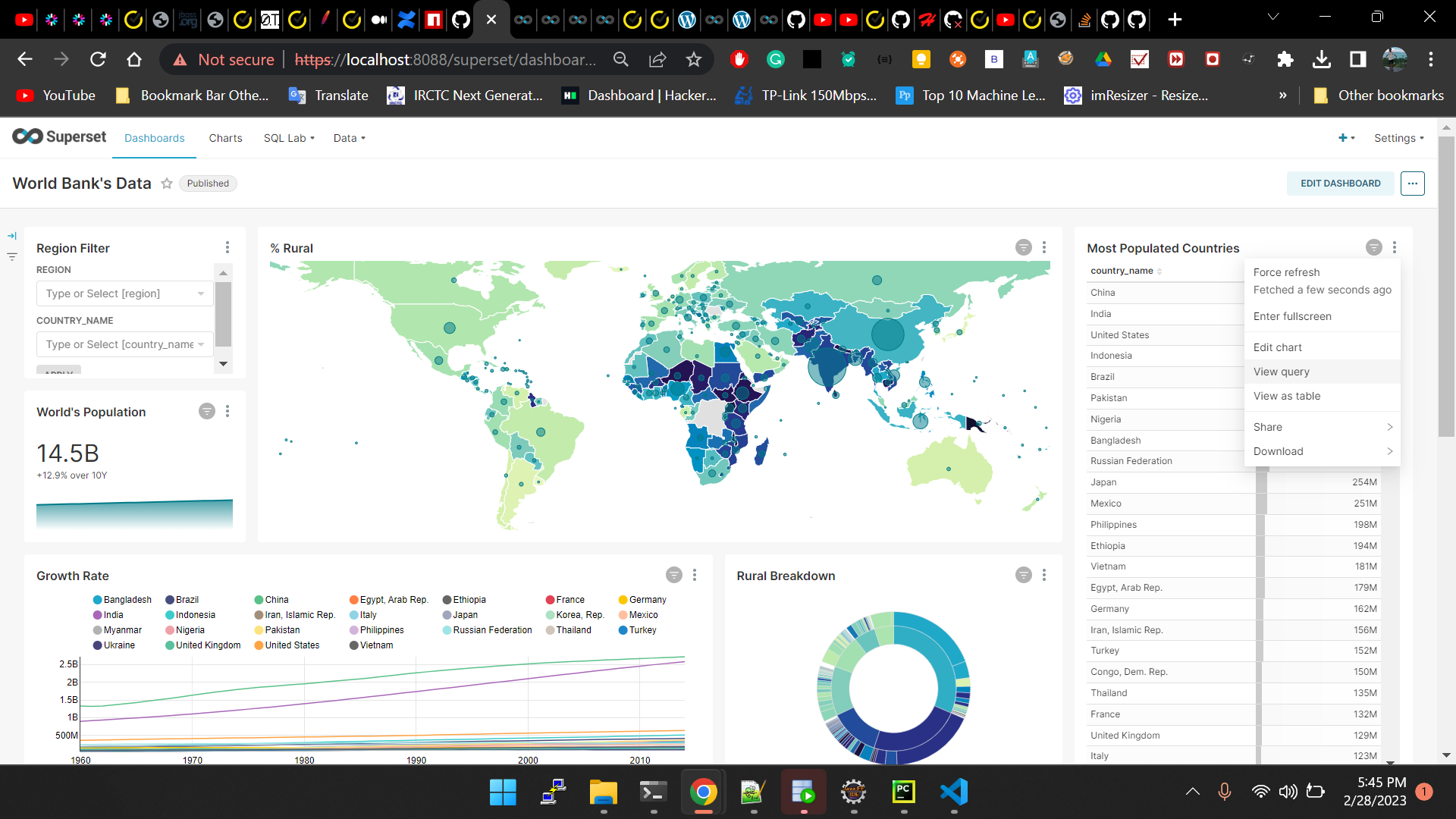Click % Rural filter indicator icon
The height and width of the screenshot is (819, 1456).
[x=1023, y=248]
